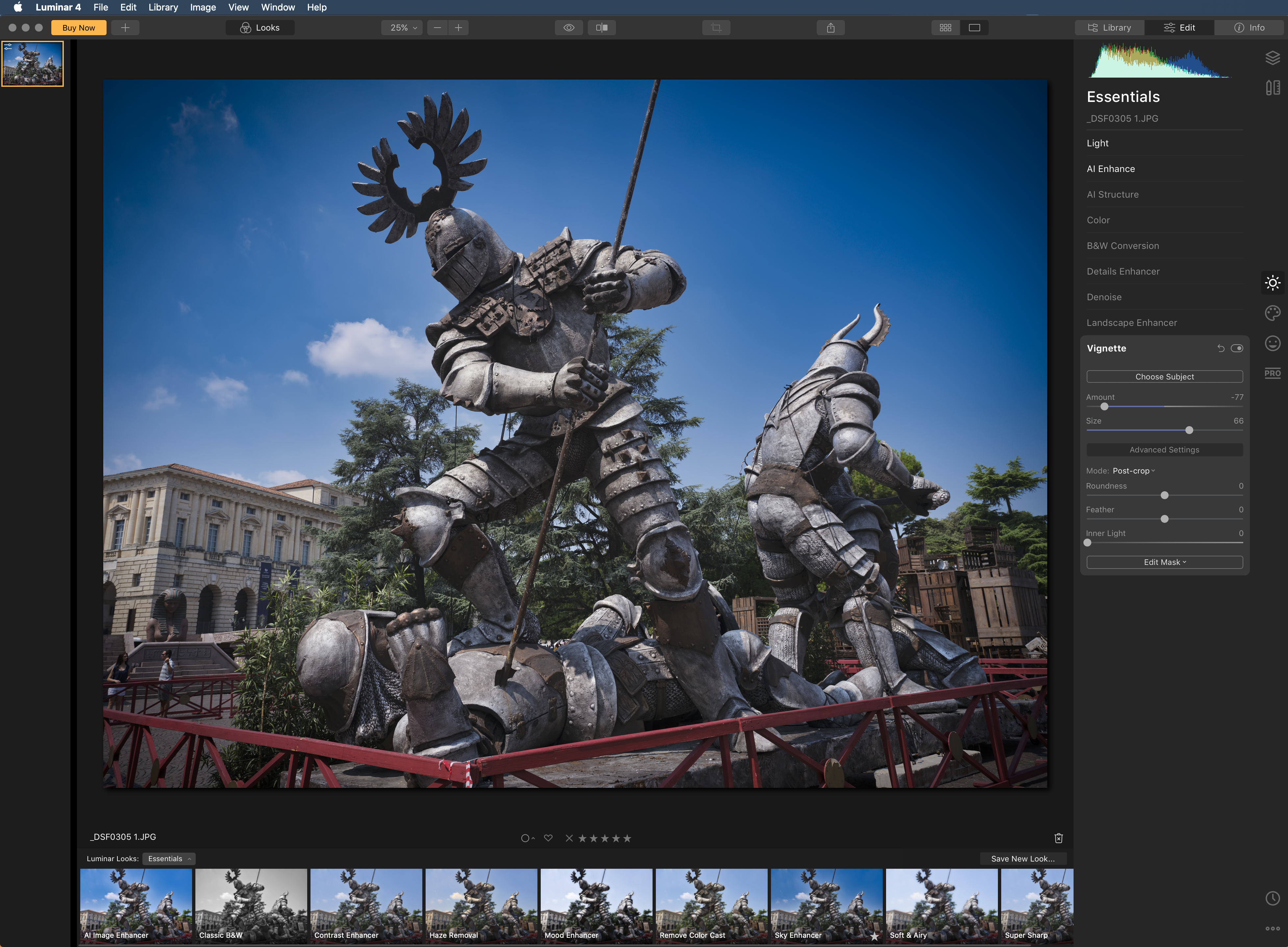Move photo to trash icon

[x=1058, y=838]
